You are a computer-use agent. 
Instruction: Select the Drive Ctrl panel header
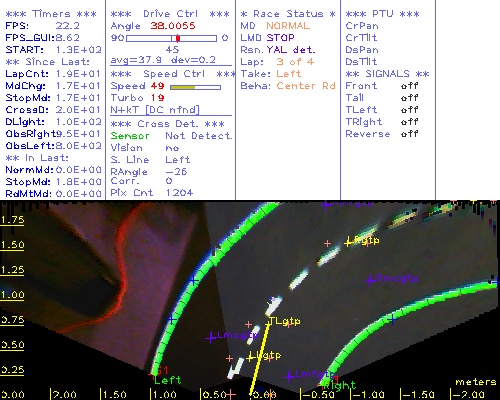pyautogui.click(x=170, y=14)
